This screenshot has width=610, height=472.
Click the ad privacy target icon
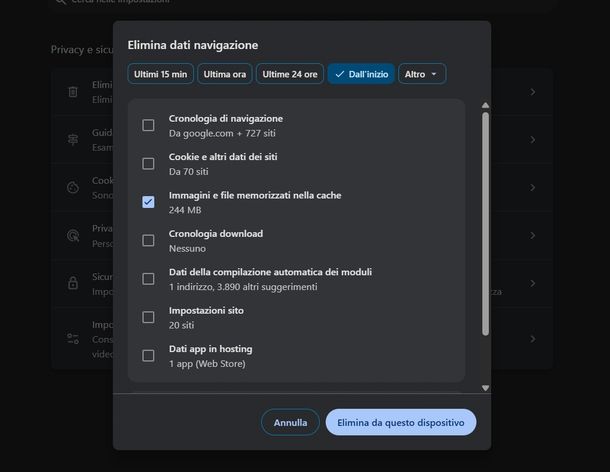coord(73,235)
